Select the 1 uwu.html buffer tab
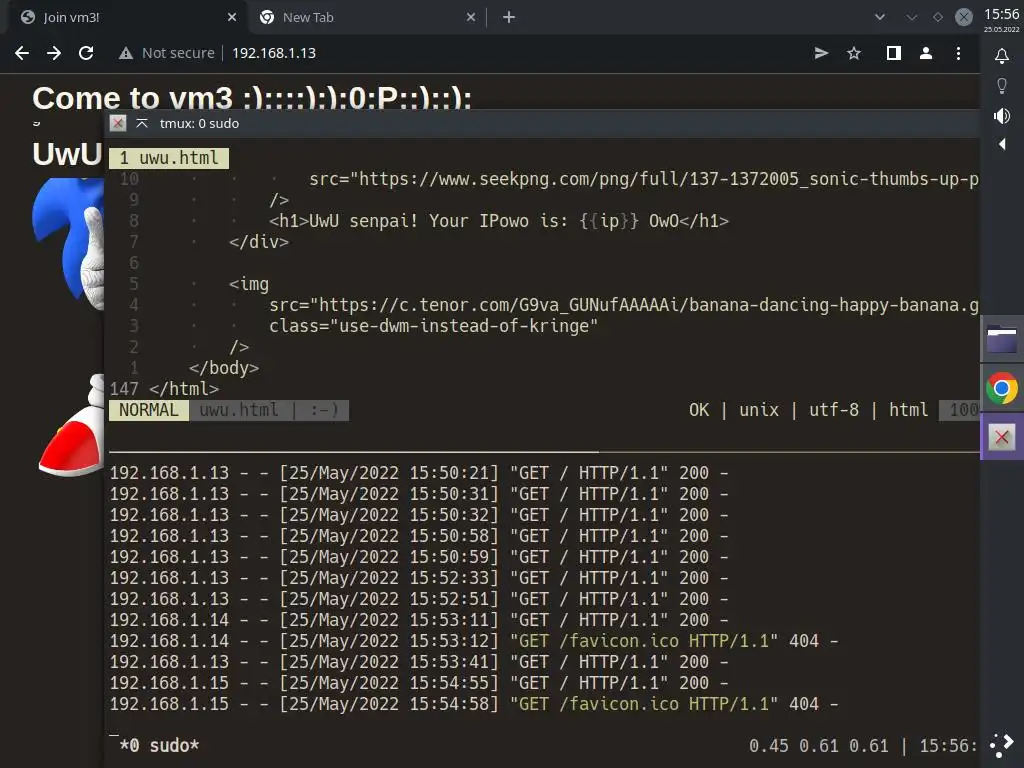The height and width of the screenshot is (768, 1024). point(169,158)
